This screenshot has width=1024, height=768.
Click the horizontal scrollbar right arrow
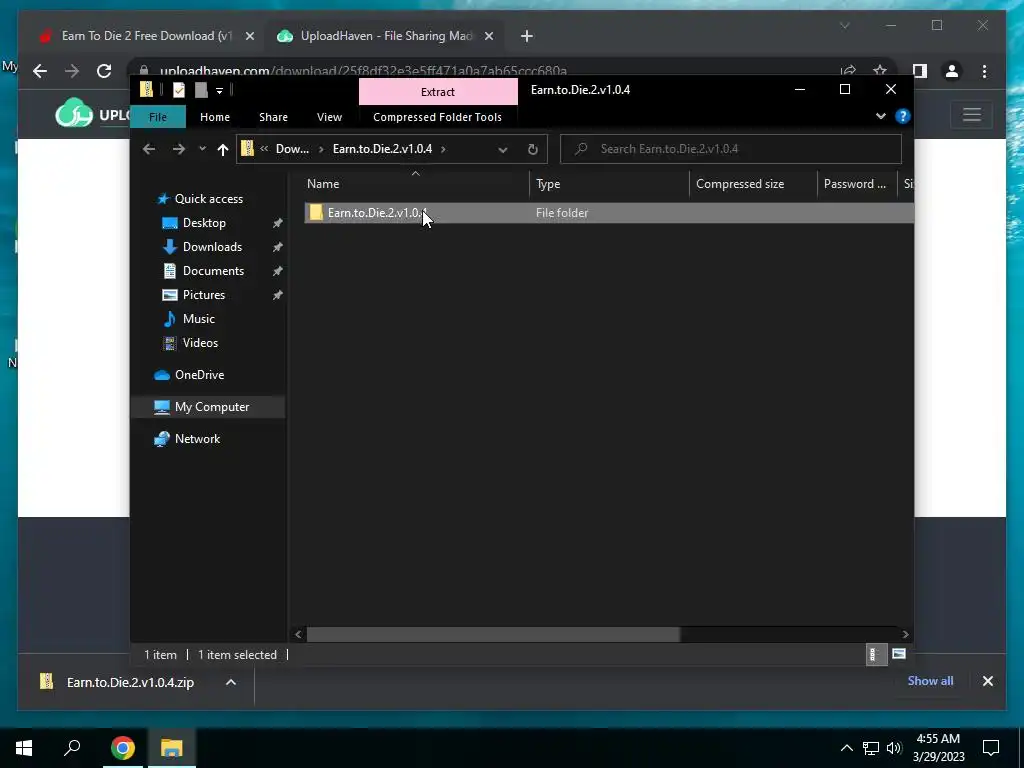(905, 634)
